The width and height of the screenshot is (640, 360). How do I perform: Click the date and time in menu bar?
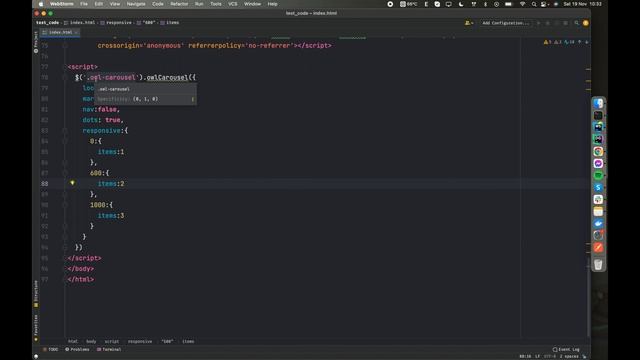click(x=582, y=4)
